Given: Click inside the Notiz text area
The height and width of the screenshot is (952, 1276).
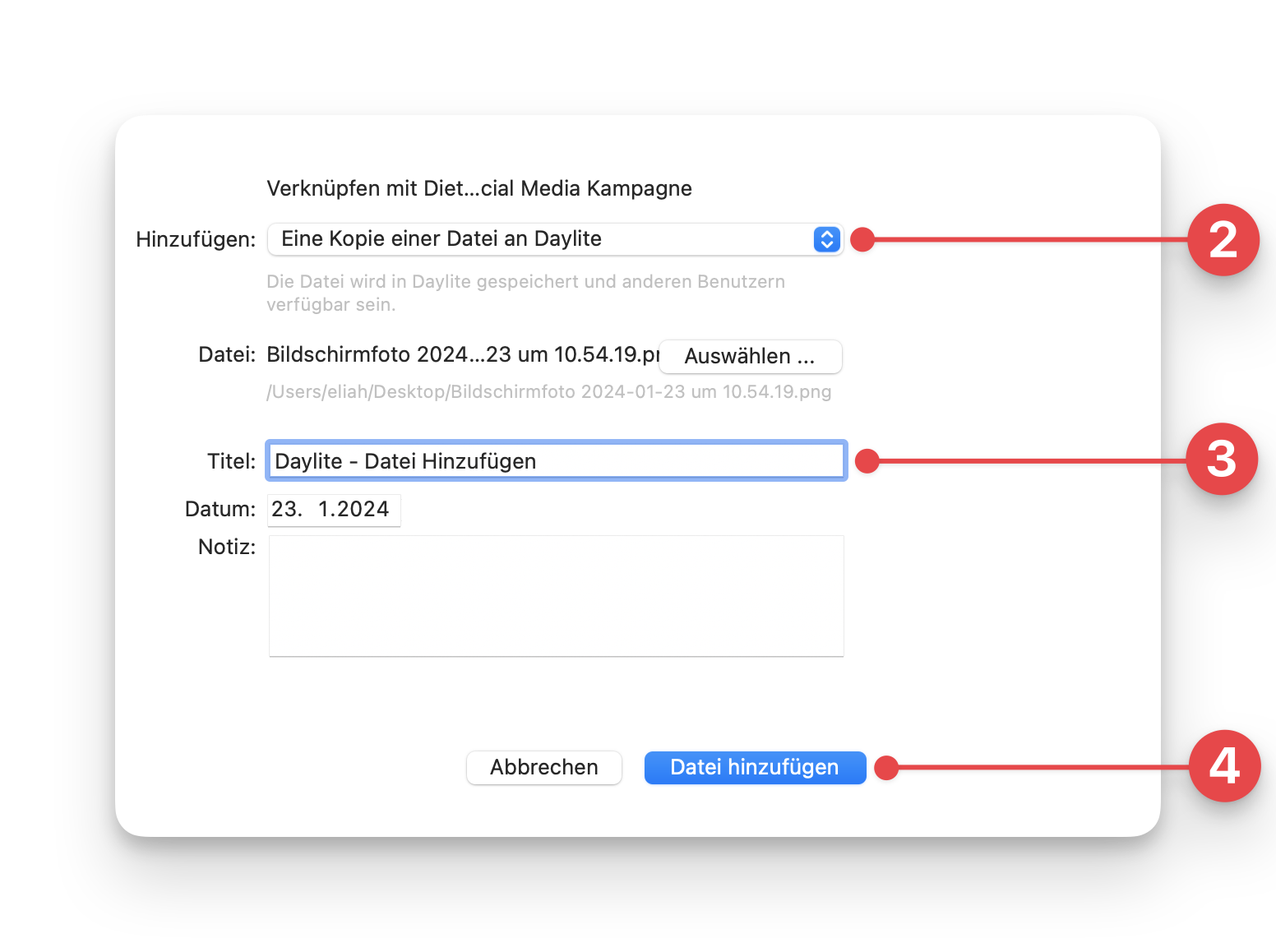Looking at the screenshot, I should [557, 596].
